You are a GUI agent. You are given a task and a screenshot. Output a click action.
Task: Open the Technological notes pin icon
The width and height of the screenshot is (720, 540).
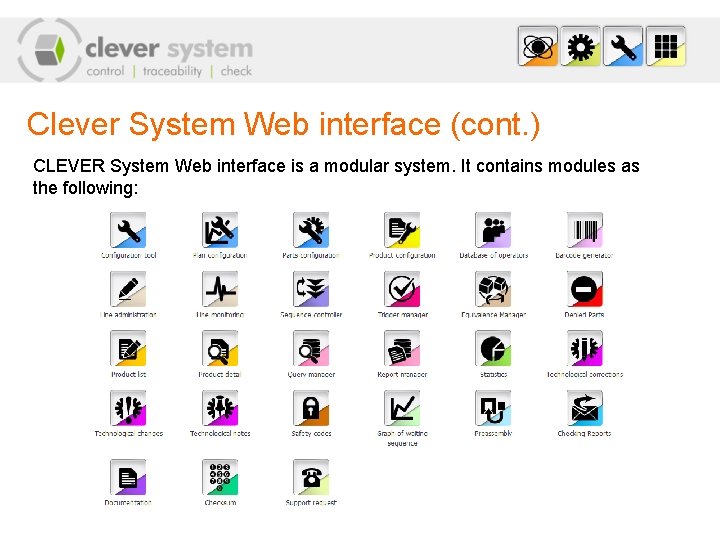[220, 408]
